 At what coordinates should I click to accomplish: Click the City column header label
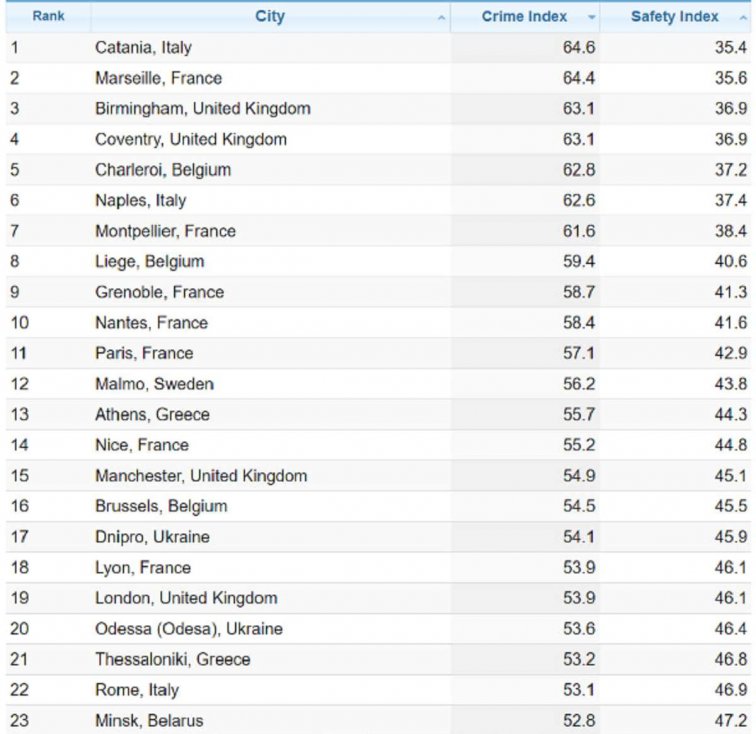coord(269,17)
